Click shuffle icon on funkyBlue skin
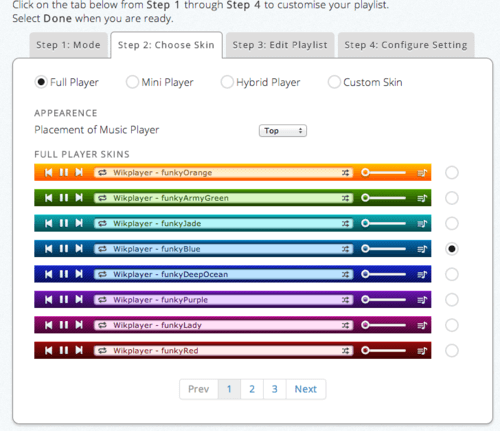 [345, 249]
